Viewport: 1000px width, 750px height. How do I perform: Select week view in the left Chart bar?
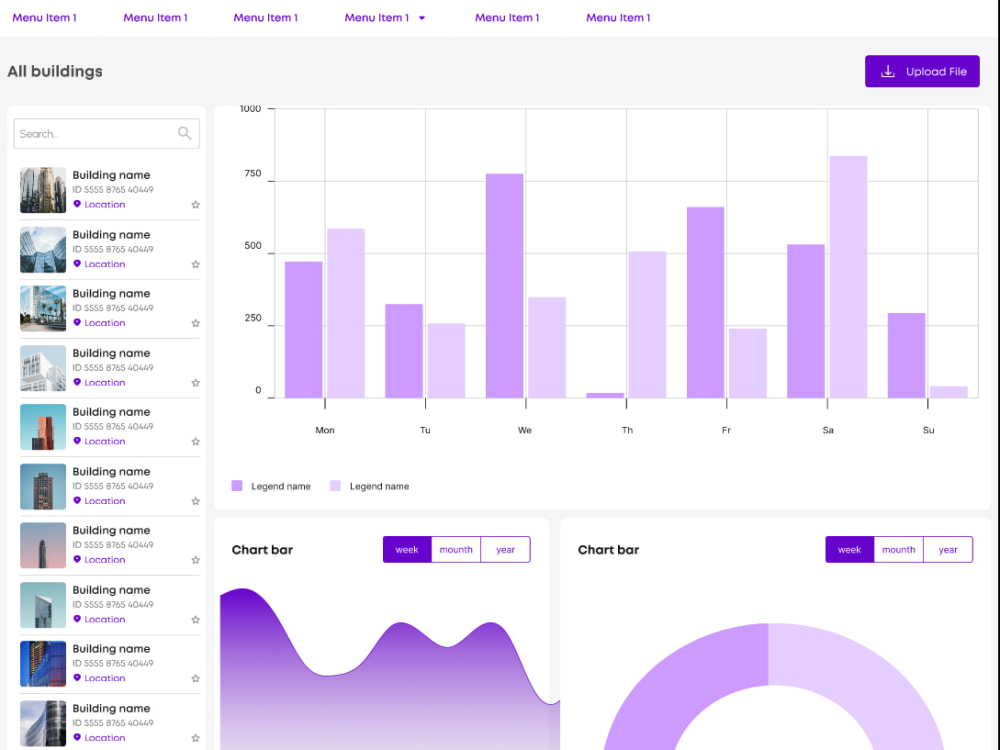tap(407, 549)
